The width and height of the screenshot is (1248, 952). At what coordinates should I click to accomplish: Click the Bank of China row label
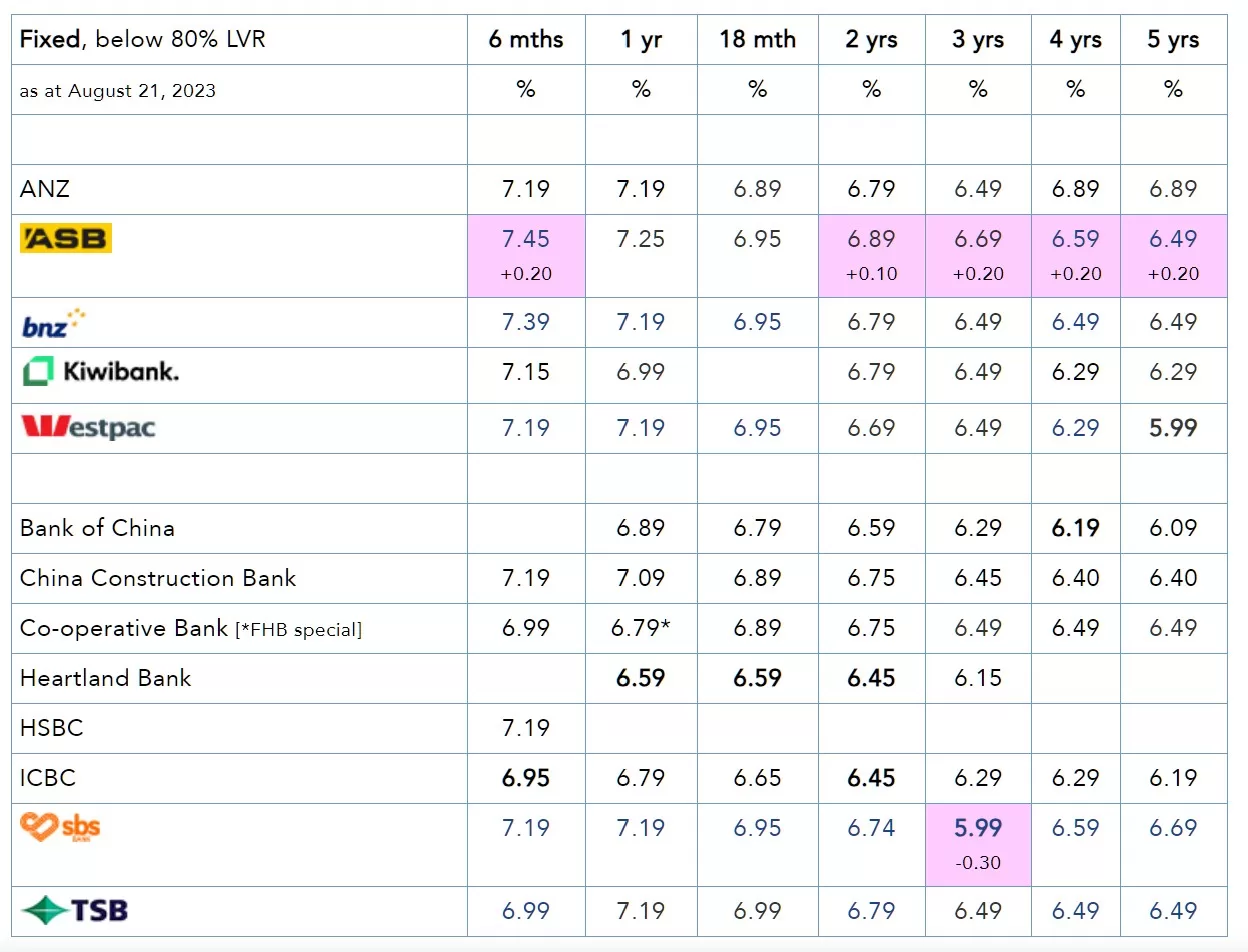click(x=97, y=528)
